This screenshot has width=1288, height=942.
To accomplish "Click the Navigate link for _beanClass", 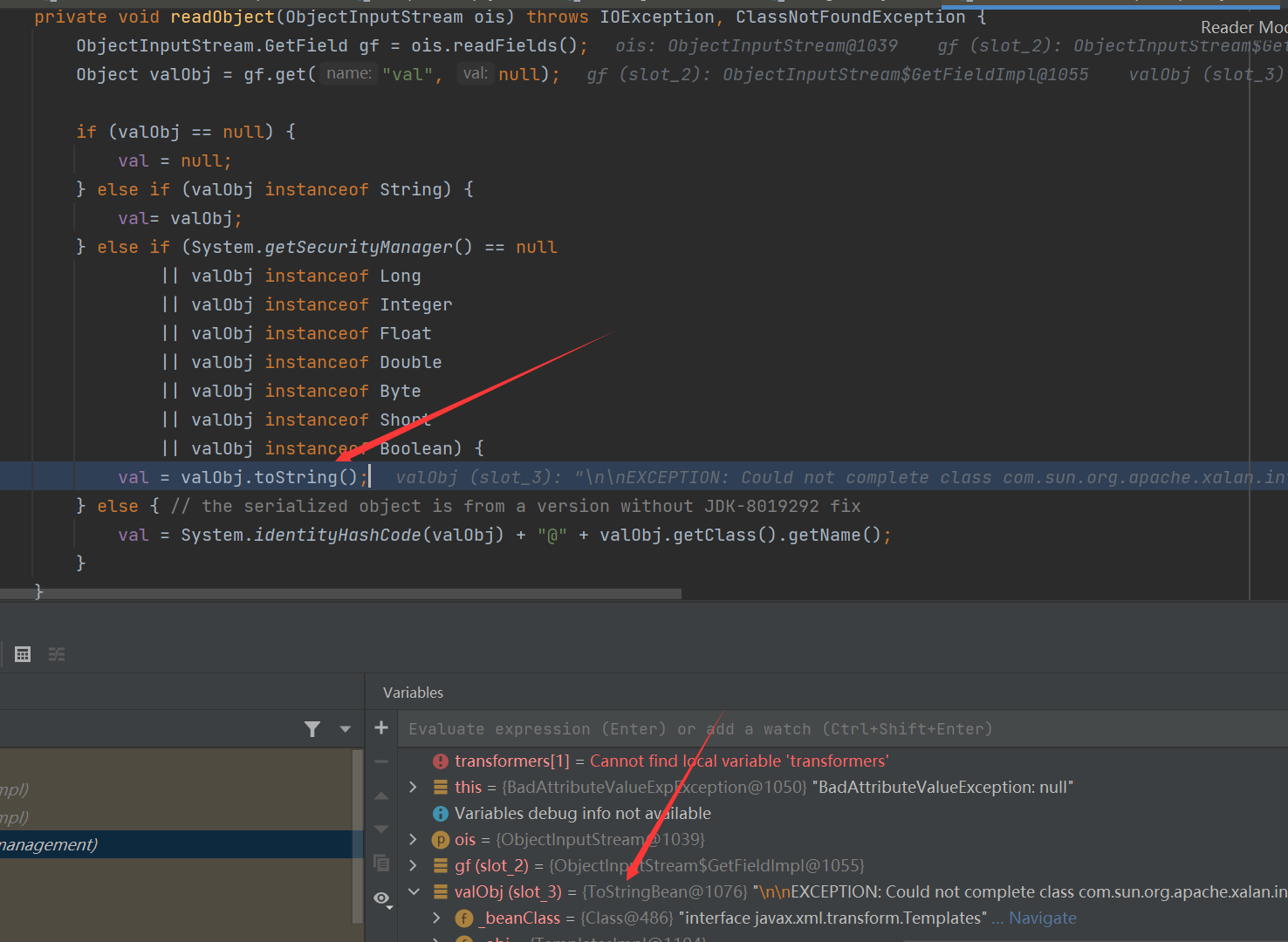I will tap(1042, 918).
